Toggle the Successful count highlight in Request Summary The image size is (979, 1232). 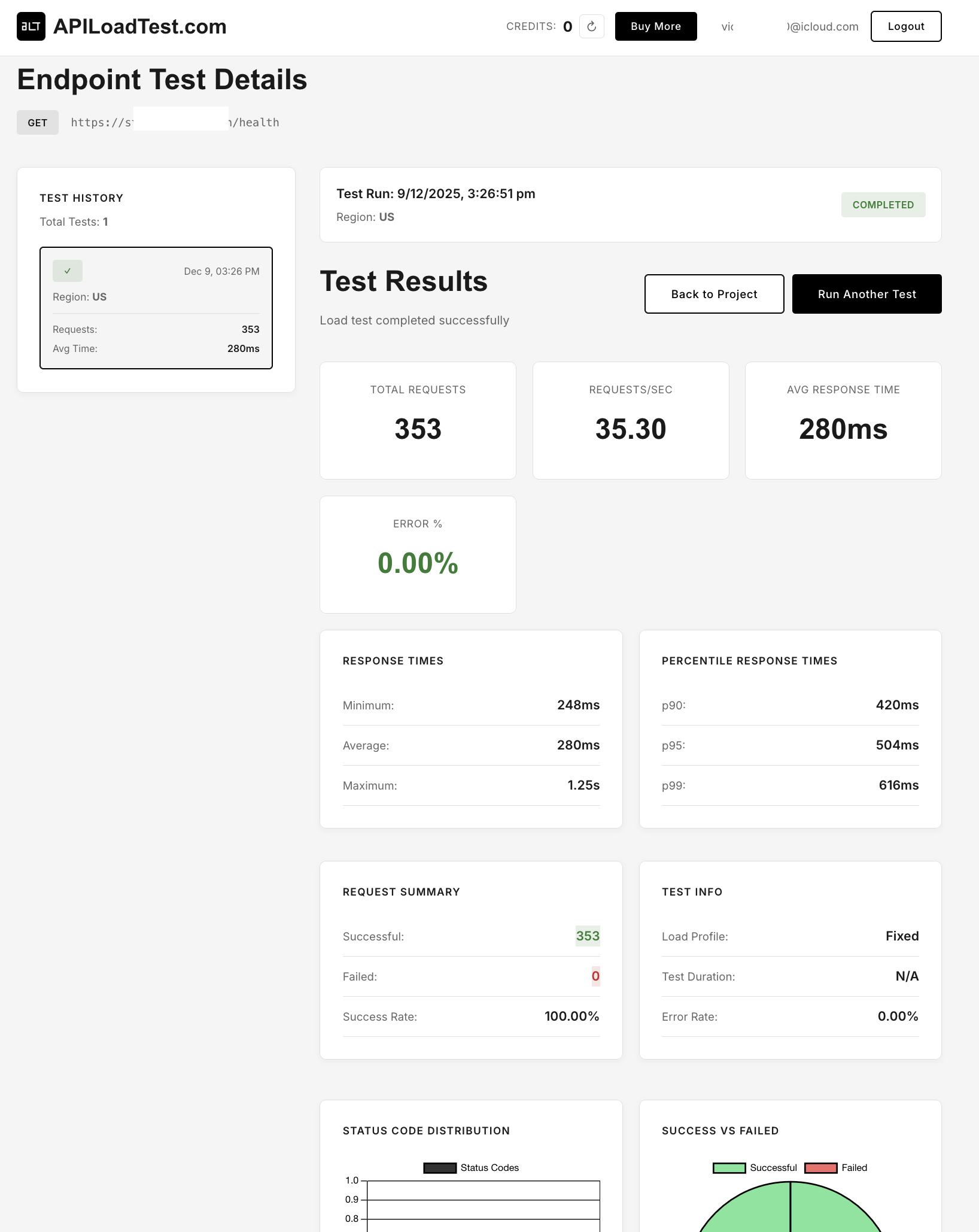click(588, 936)
